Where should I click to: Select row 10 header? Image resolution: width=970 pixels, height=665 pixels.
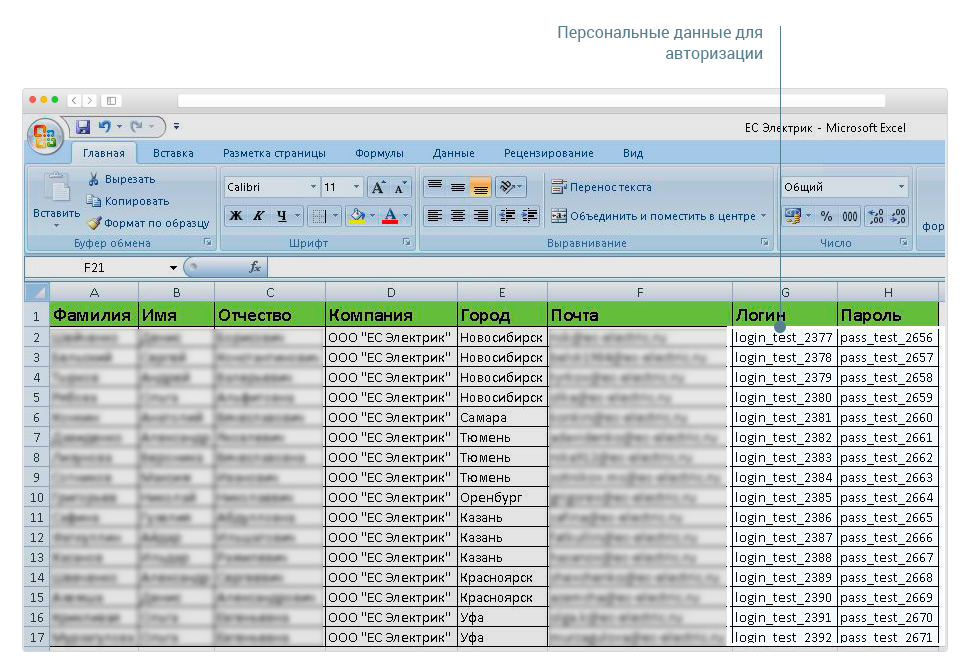[x=36, y=497]
